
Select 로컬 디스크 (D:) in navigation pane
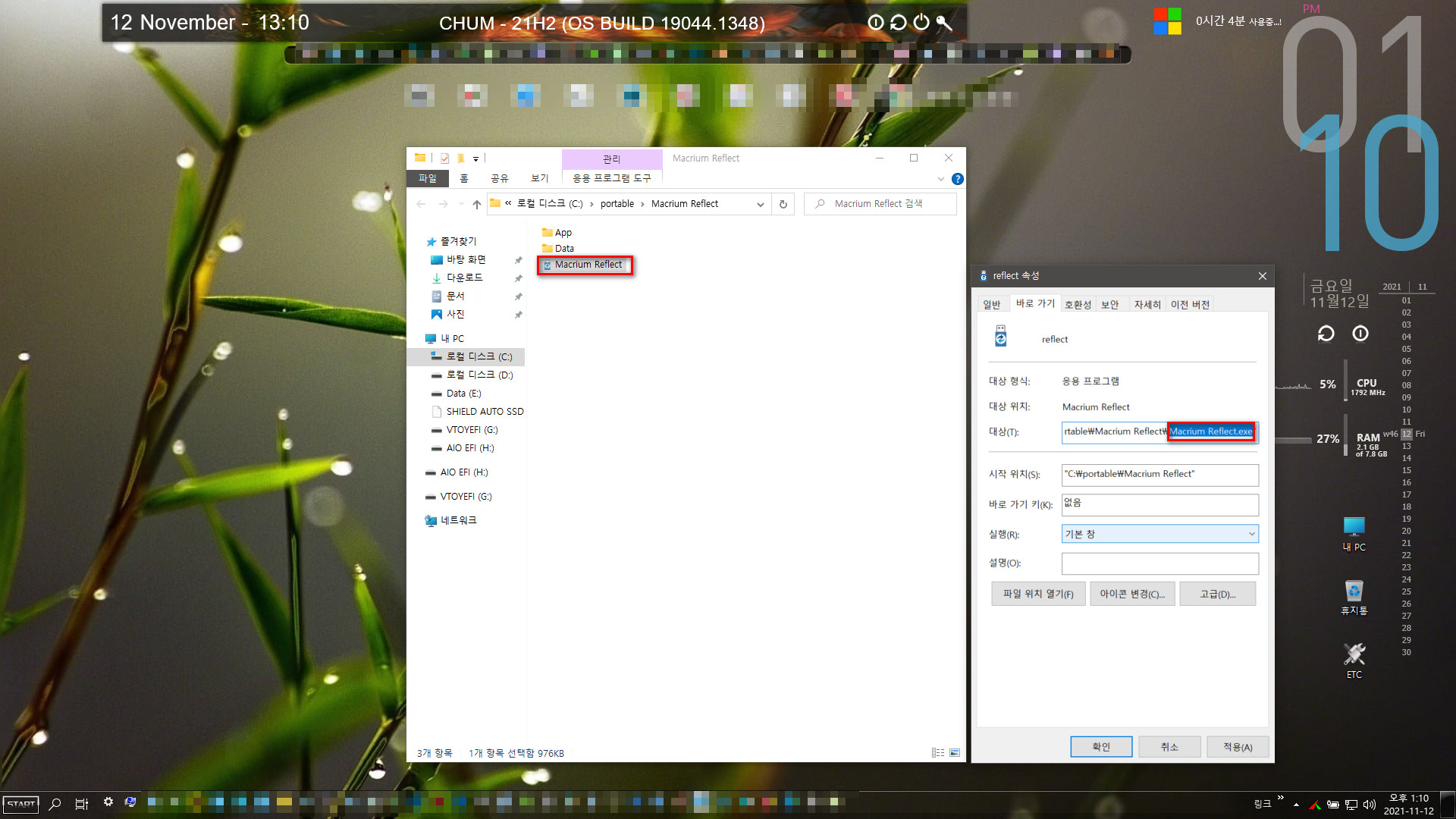point(479,375)
